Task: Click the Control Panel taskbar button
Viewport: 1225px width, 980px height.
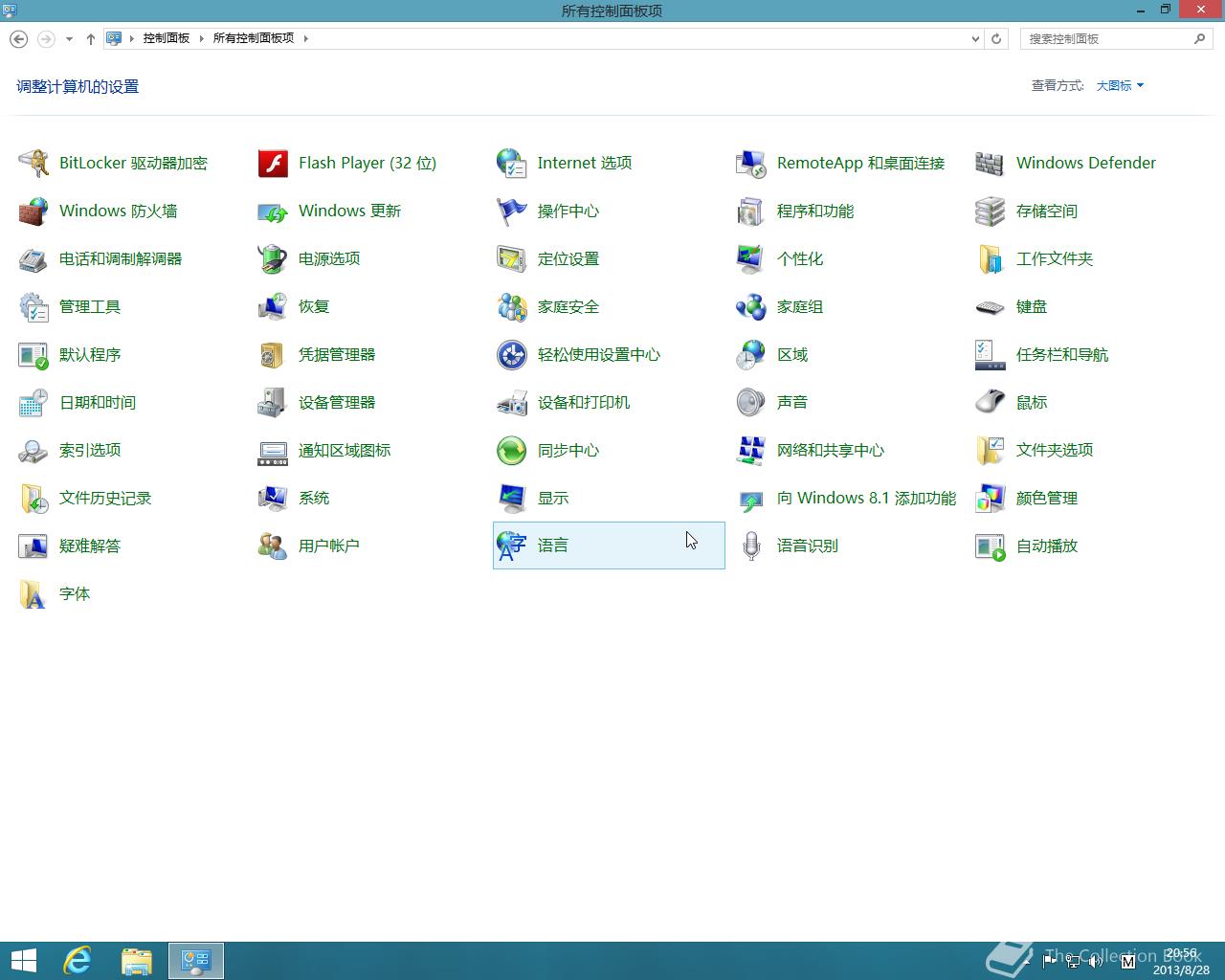Action: [x=196, y=961]
